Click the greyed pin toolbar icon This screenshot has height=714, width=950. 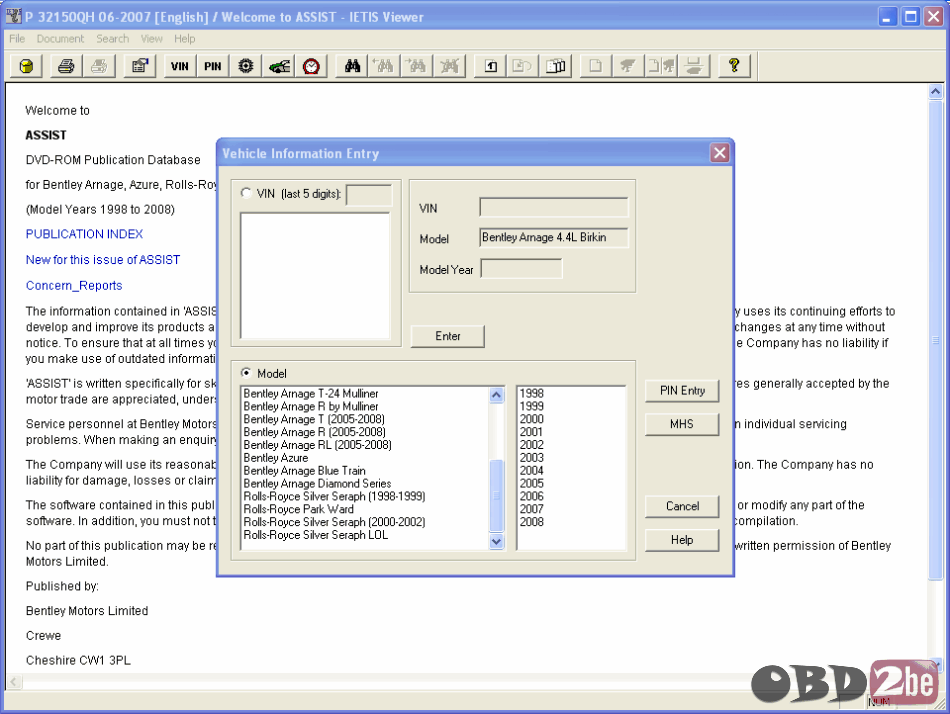[x=628, y=66]
